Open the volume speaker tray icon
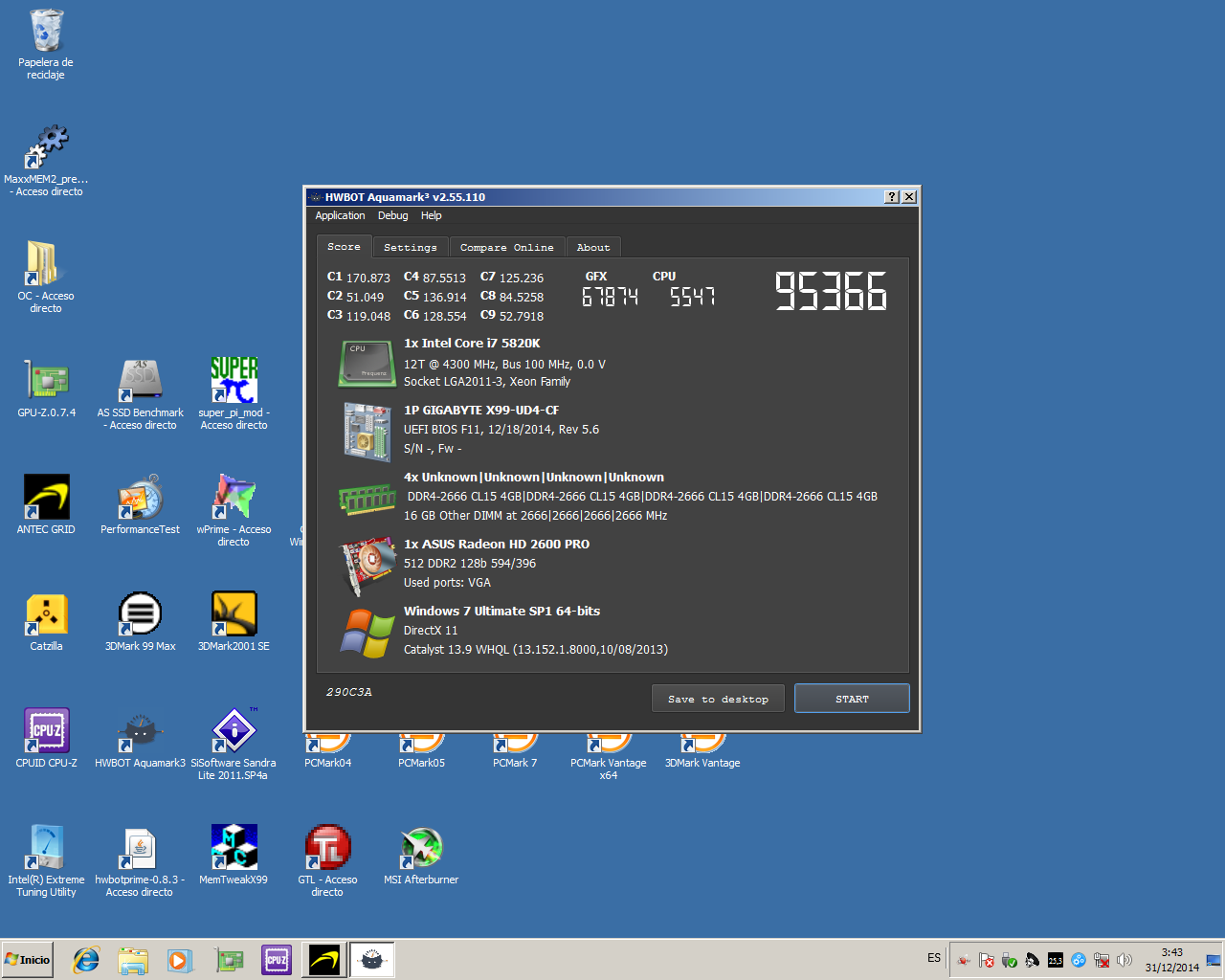 click(x=1124, y=960)
